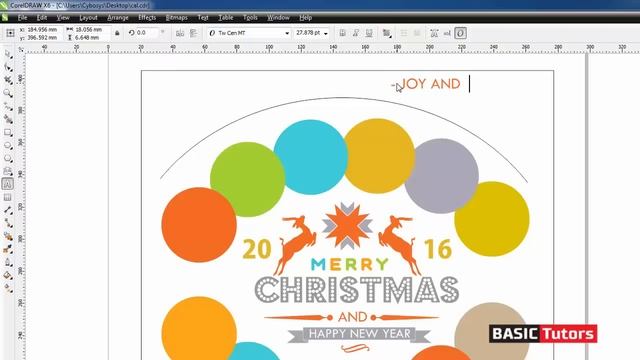Select the Basic Shapes tool
This screenshot has height=360, width=640.
tap(8, 171)
